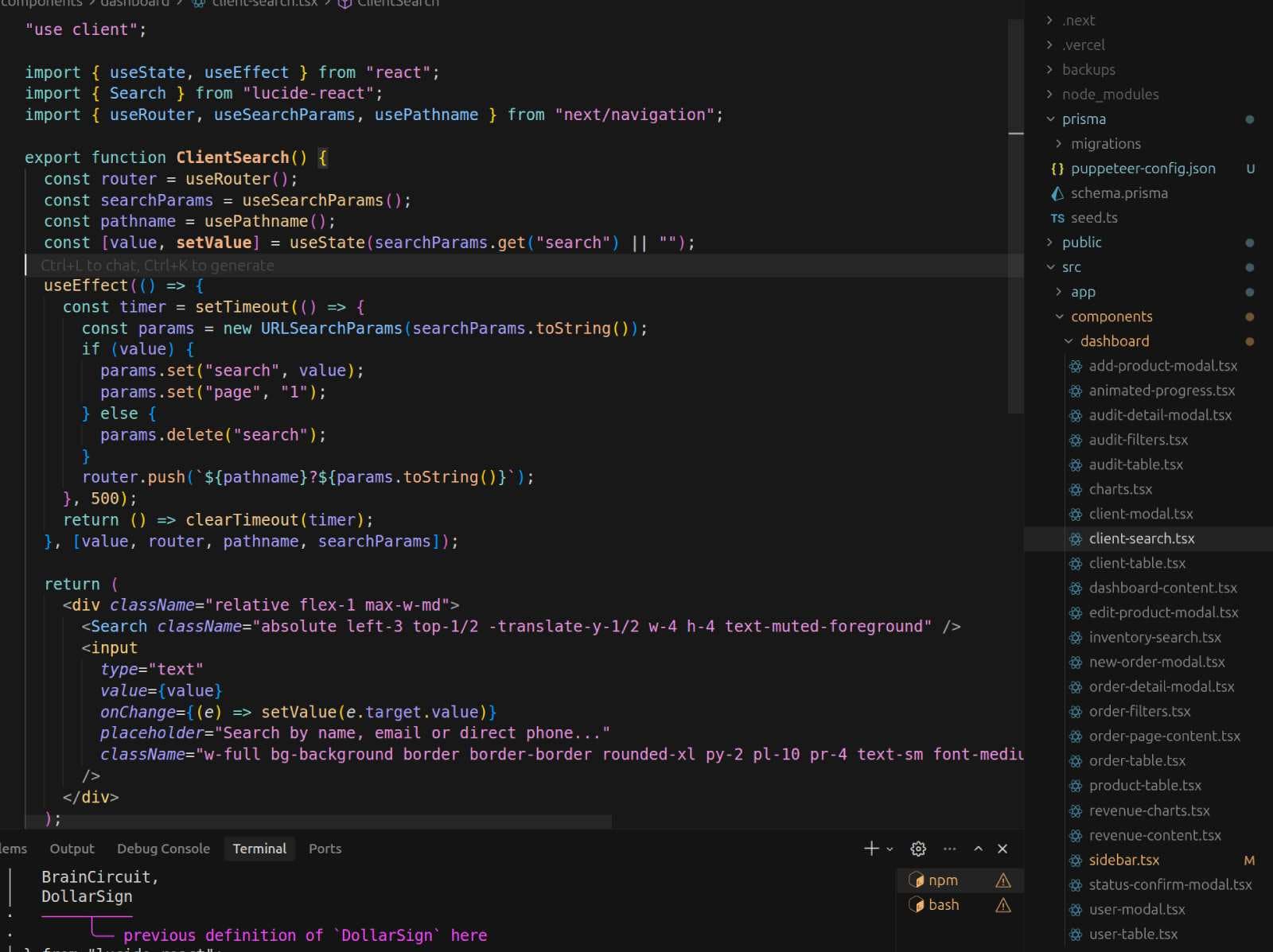
Task: Select the bash terminal instance
Action: pyautogui.click(x=944, y=904)
